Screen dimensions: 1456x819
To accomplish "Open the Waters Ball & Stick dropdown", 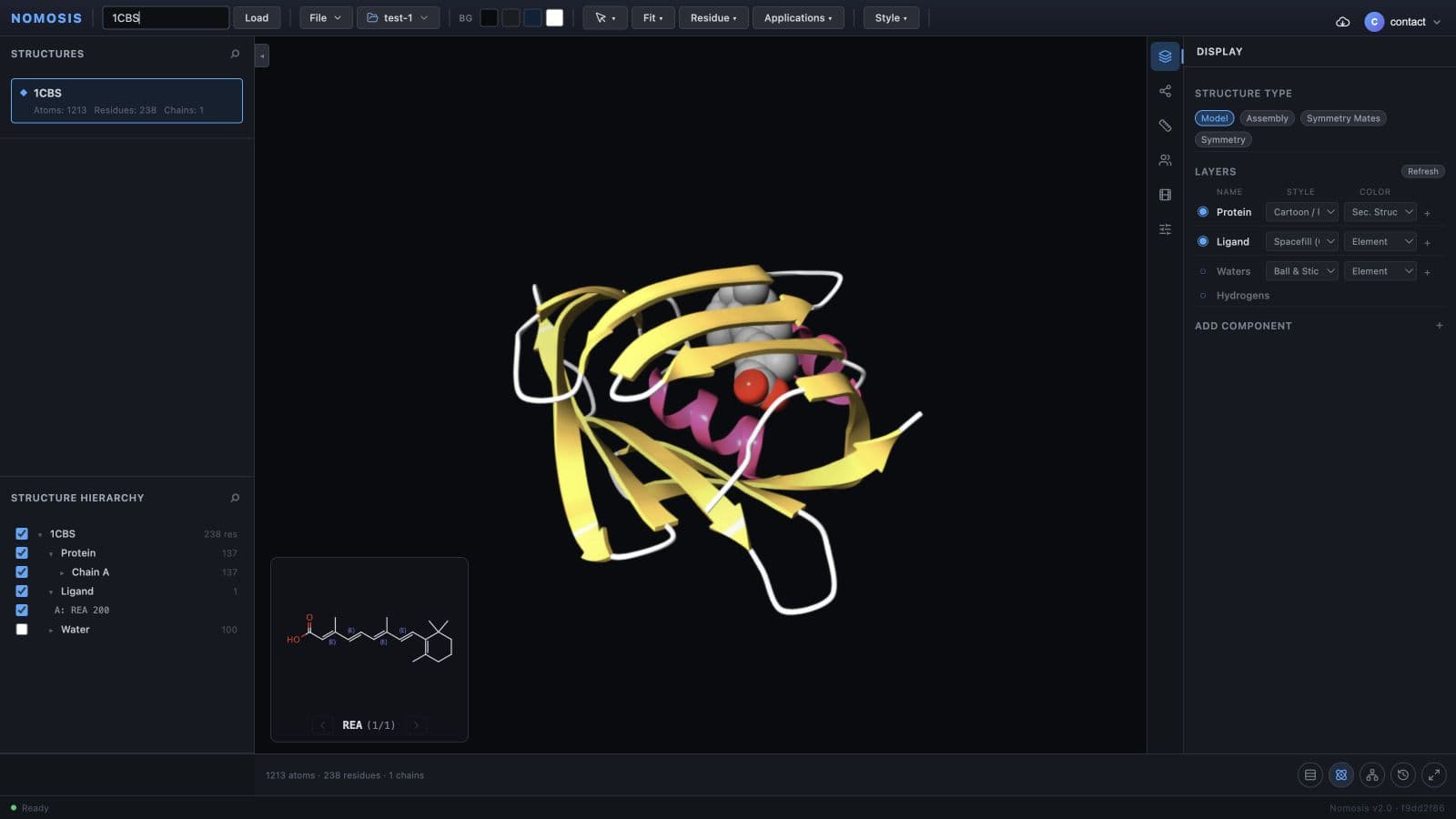I will pos(1302,271).
